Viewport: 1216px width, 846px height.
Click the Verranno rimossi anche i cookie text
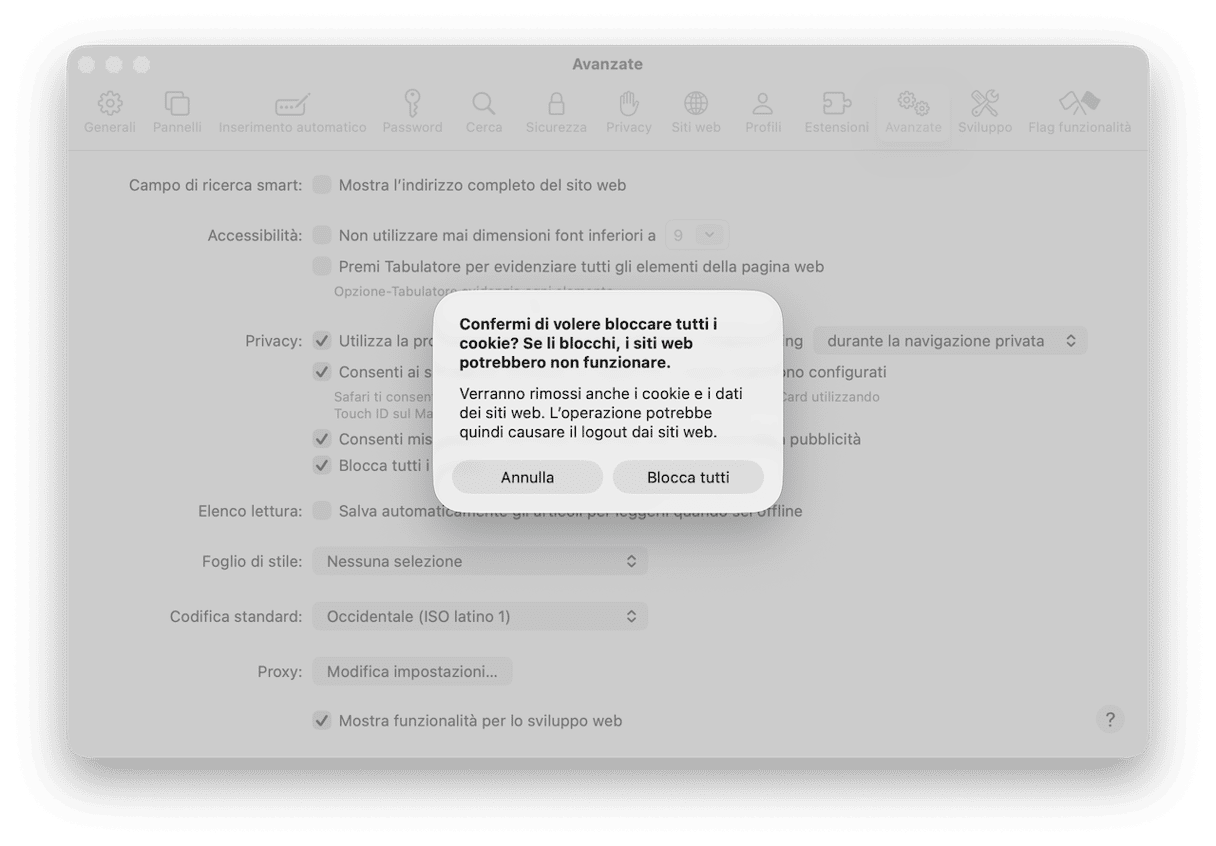(601, 413)
